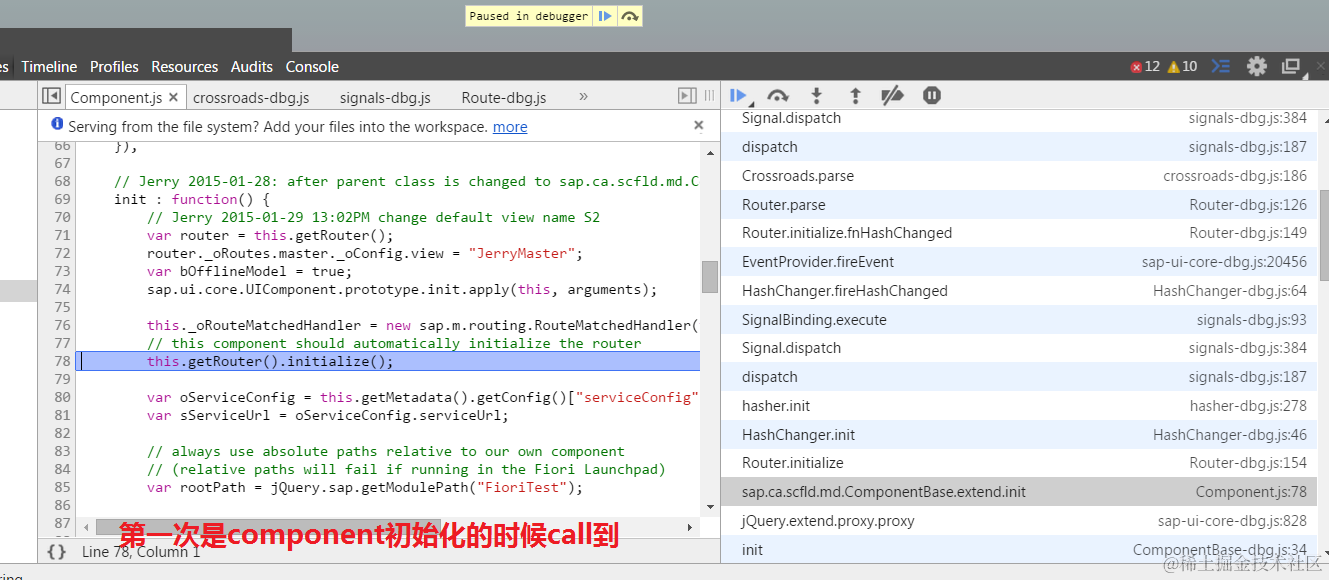The height and width of the screenshot is (580, 1329).
Task: Close the Component.js tab
Action: pos(173,97)
